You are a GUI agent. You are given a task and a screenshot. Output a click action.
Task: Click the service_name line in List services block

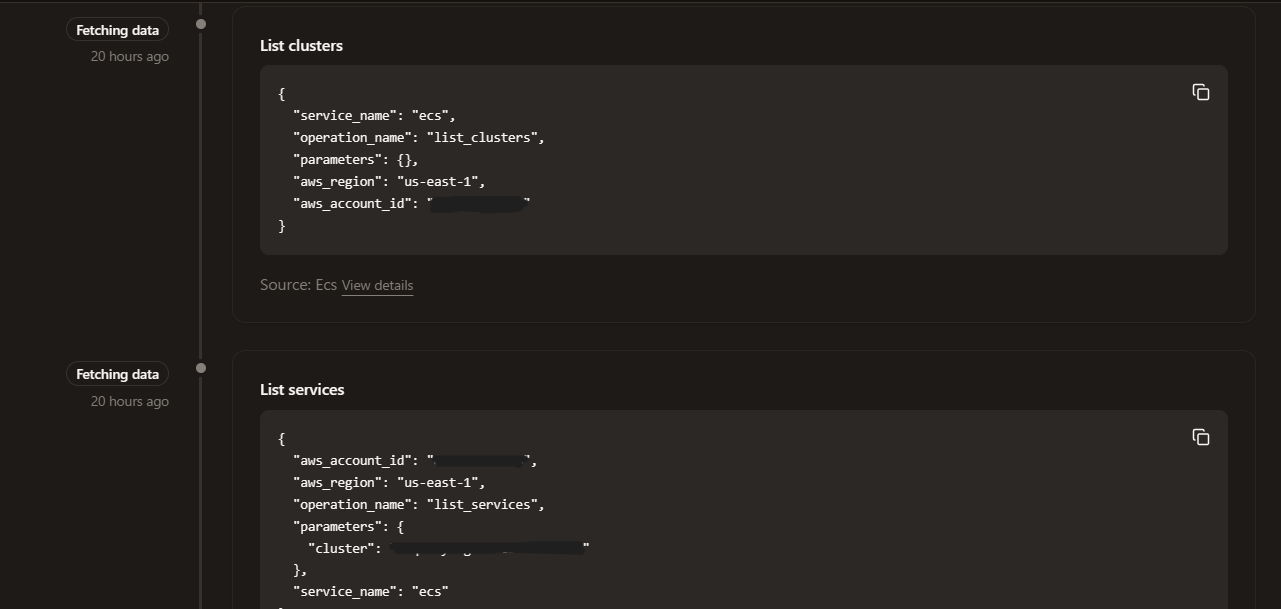click(370, 592)
